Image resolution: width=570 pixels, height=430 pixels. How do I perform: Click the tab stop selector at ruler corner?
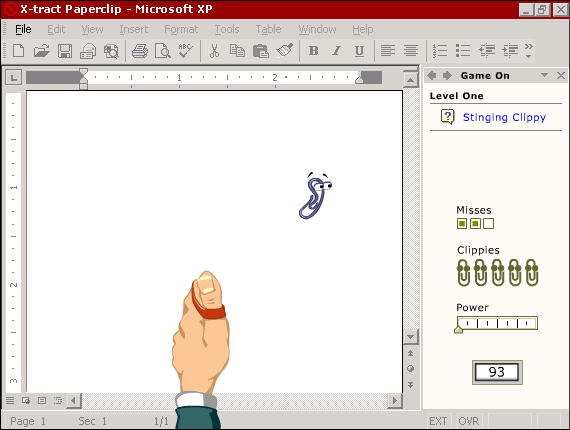(x=13, y=77)
